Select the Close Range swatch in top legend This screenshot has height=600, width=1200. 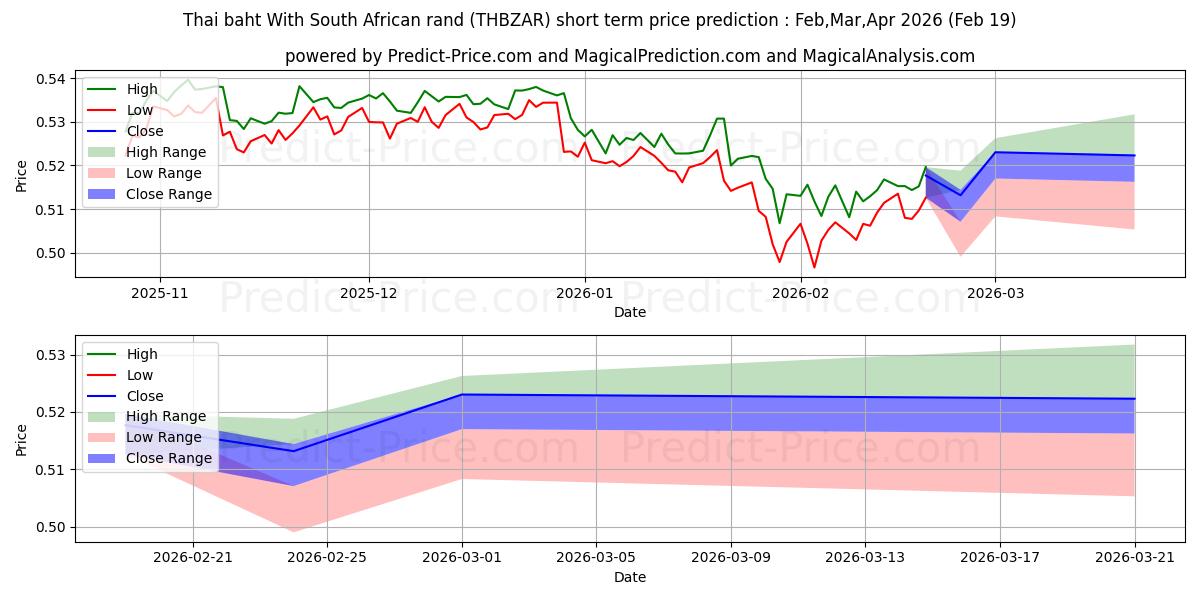point(104,194)
